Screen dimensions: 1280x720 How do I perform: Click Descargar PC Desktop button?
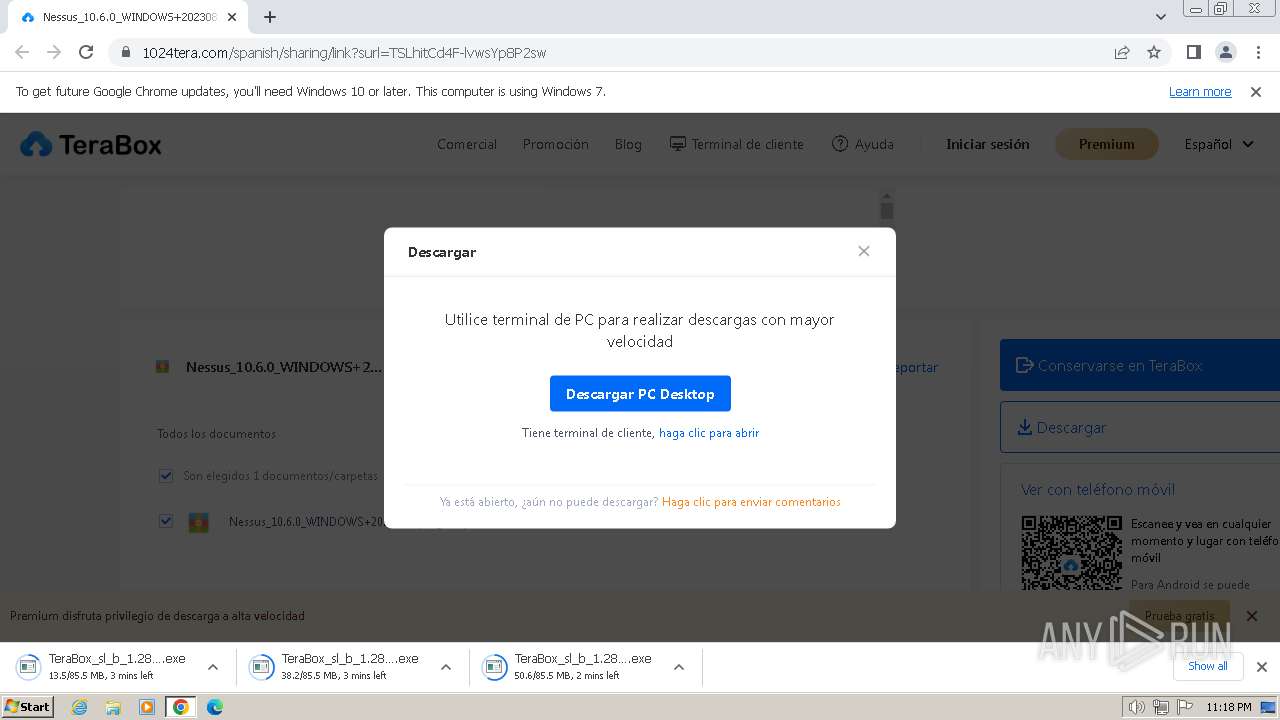[x=640, y=394]
